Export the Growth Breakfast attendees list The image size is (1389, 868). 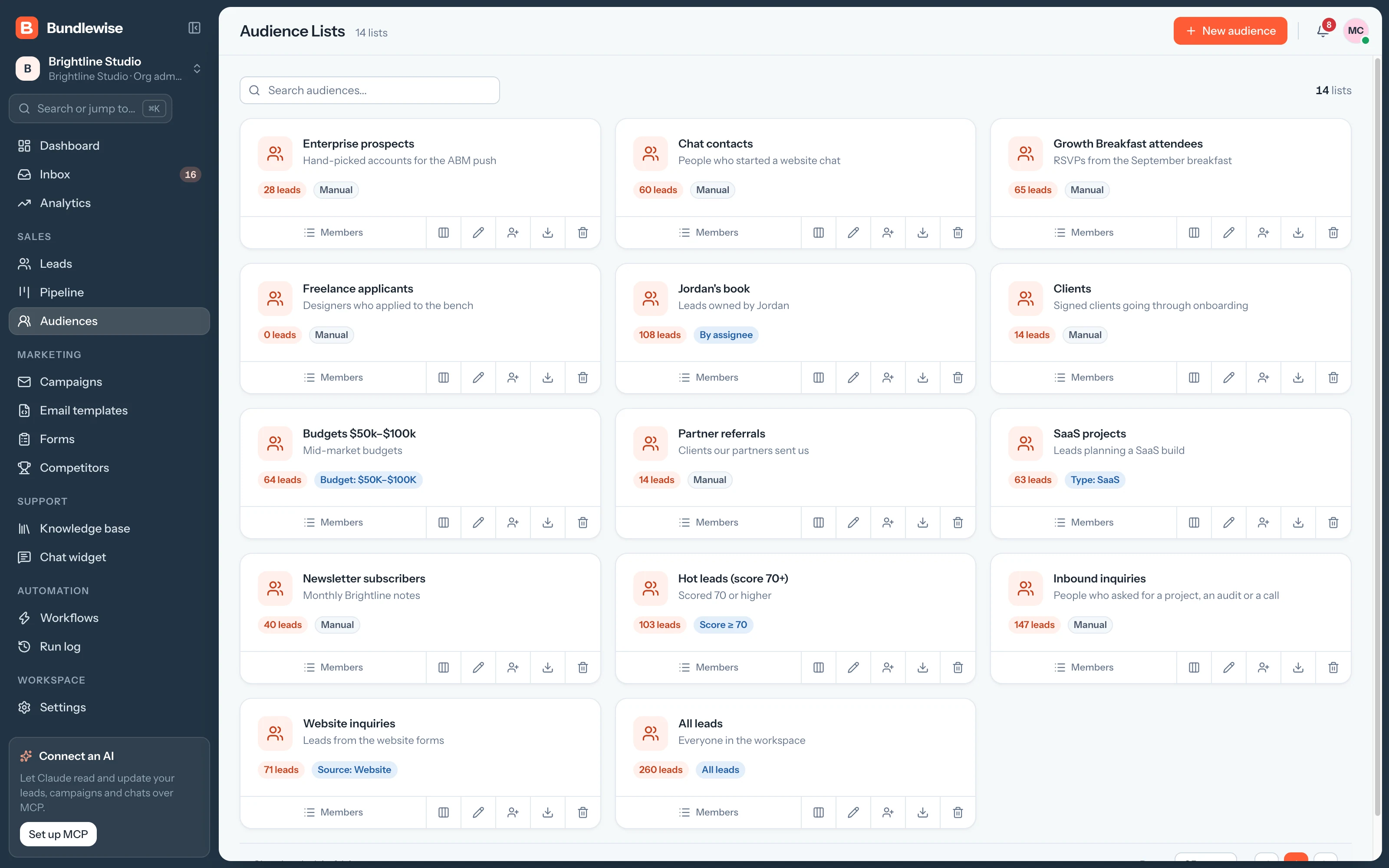pos(1298,233)
